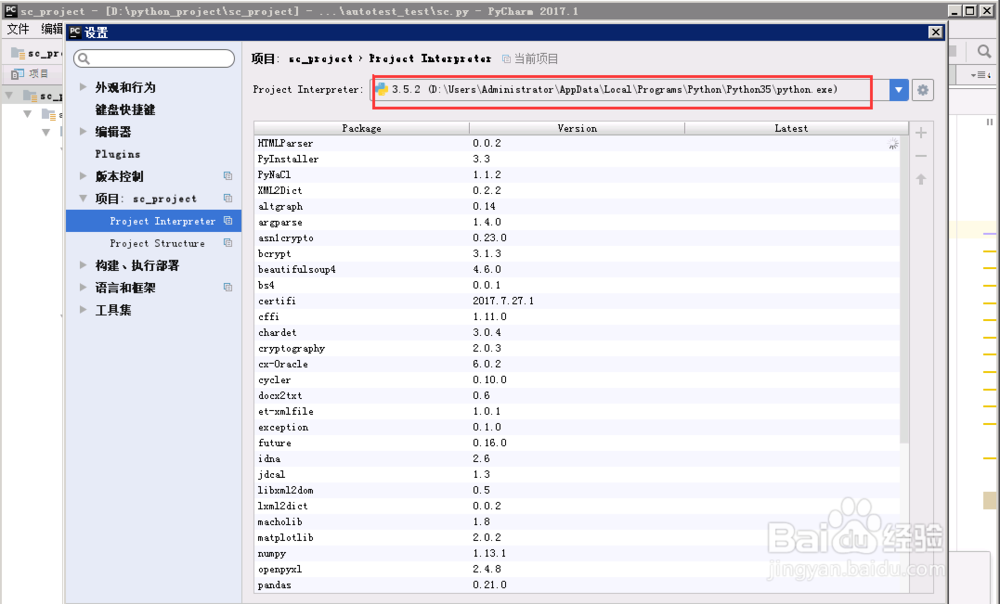Open the Project Interpreter dropdown arrow
This screenshot has width=1000, height=604.
898,90
